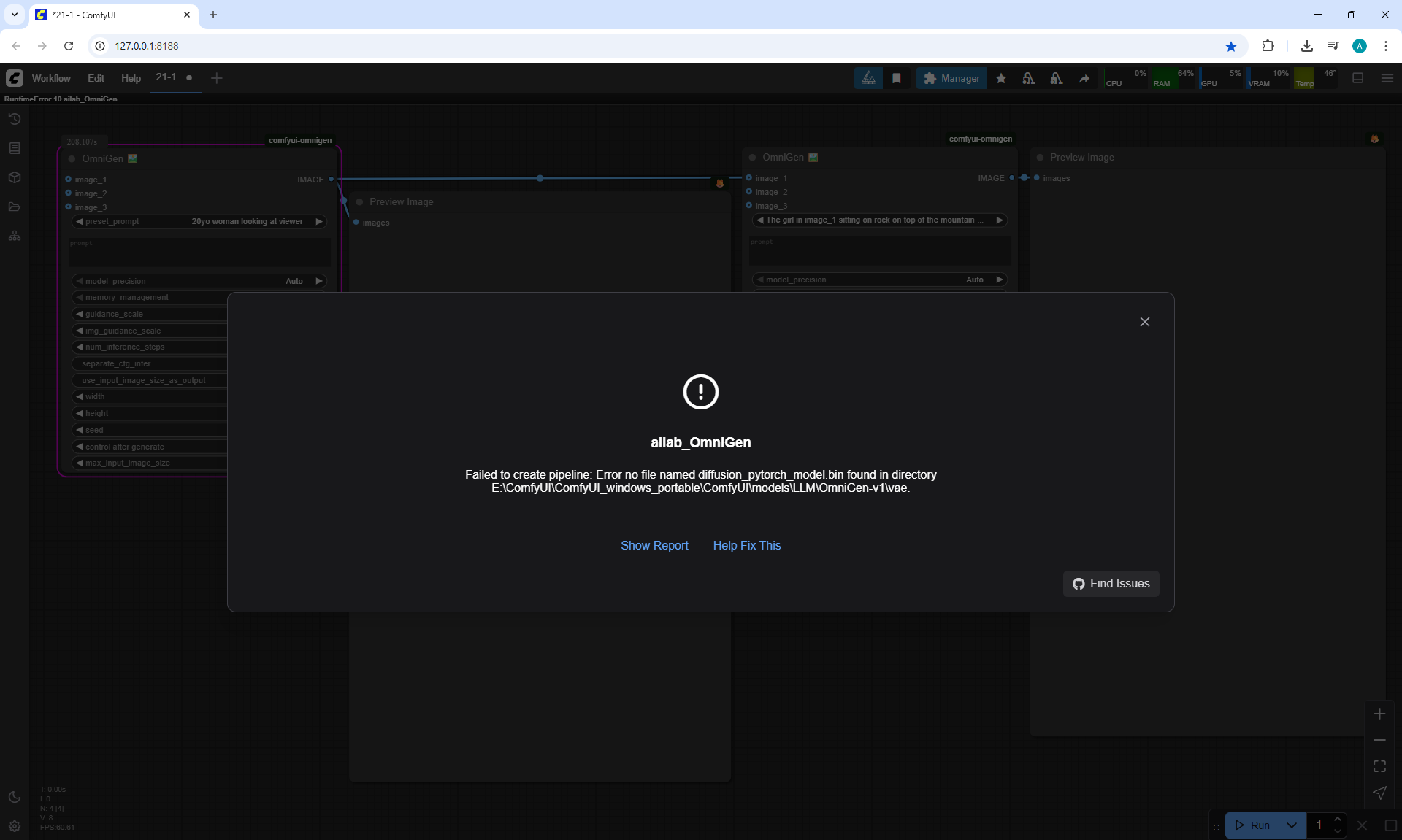1402x840 pixels.
Task: Open the hamburger menu at top right
Action: [1387, 78]
